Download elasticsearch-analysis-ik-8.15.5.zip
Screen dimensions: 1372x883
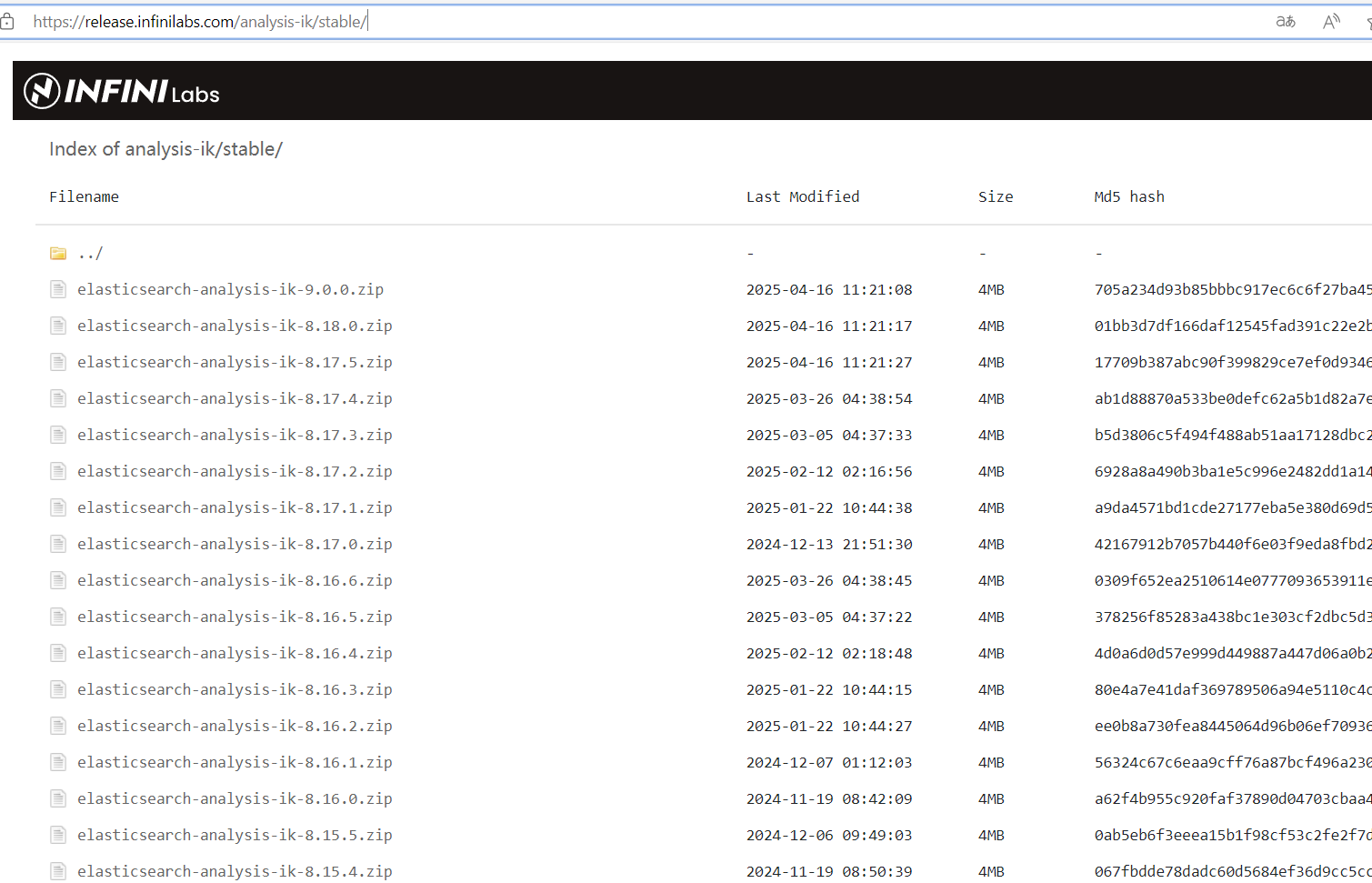click(x=235, y=835)
